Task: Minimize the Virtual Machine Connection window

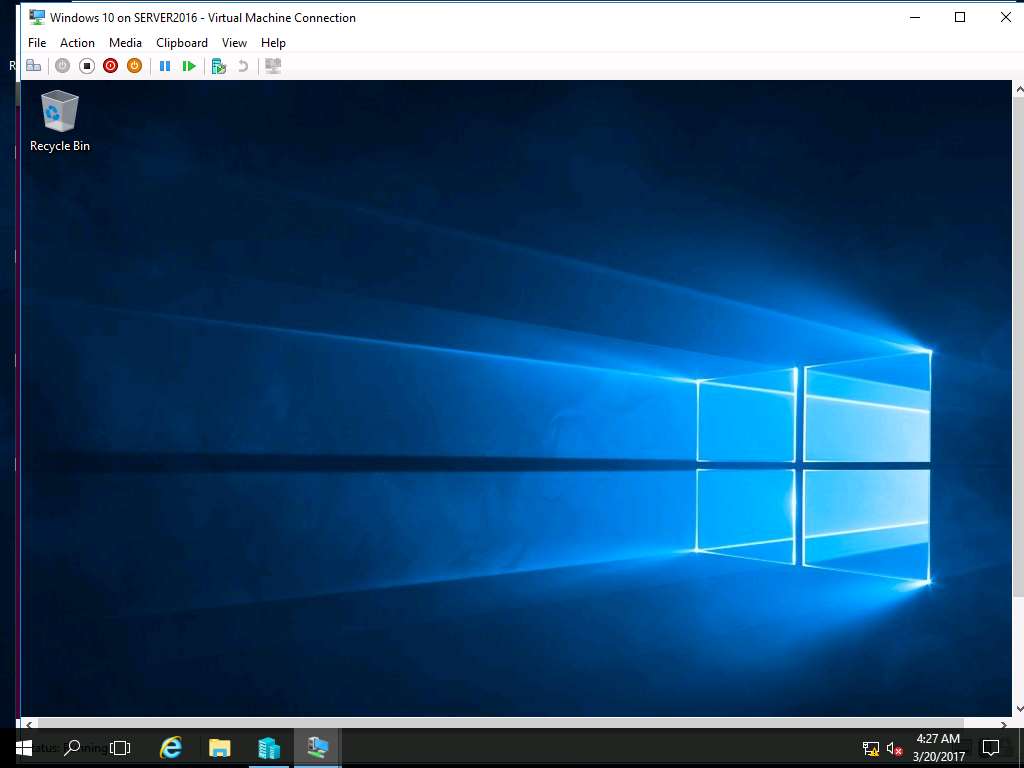Action: point(915,17)
